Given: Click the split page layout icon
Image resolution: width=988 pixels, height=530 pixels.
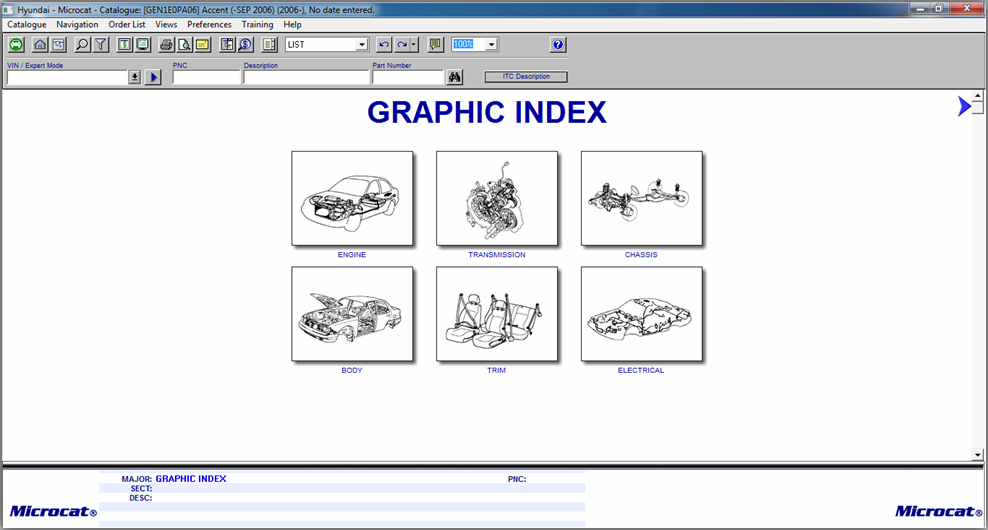Looking at the screenshot, I should 227,45.
